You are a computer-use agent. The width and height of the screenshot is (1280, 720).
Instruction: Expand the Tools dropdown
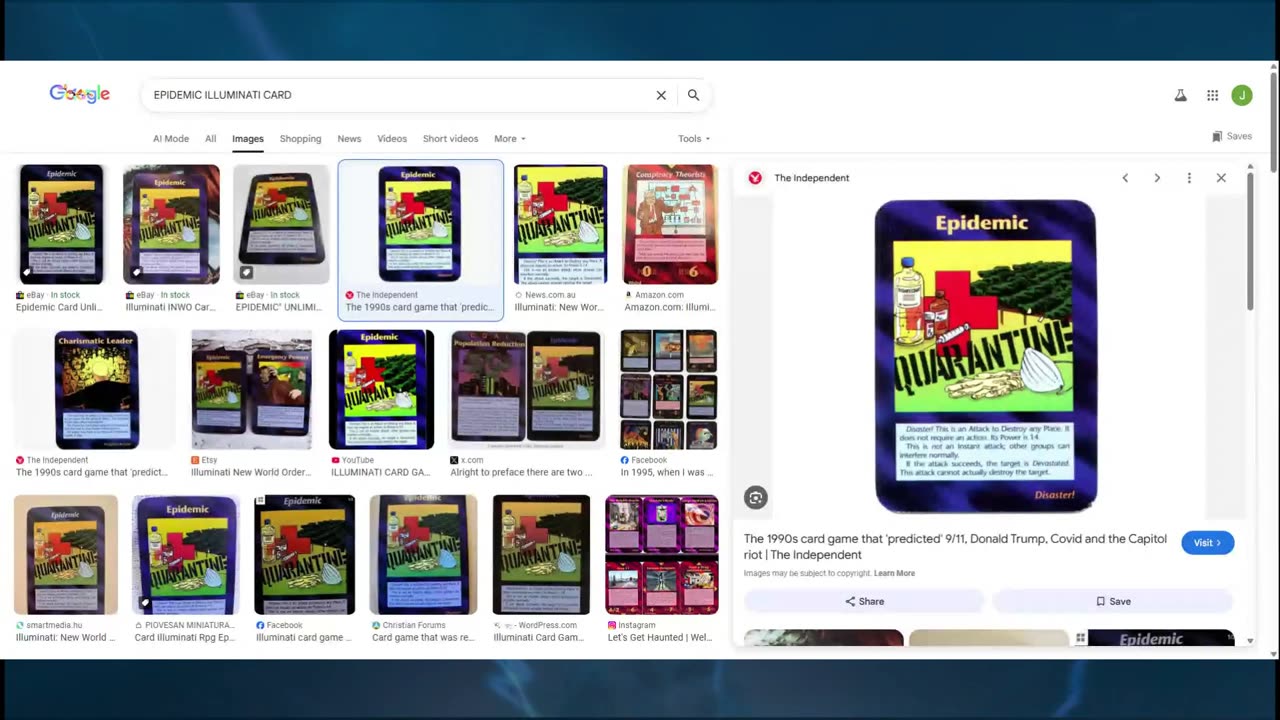(694, 139)
